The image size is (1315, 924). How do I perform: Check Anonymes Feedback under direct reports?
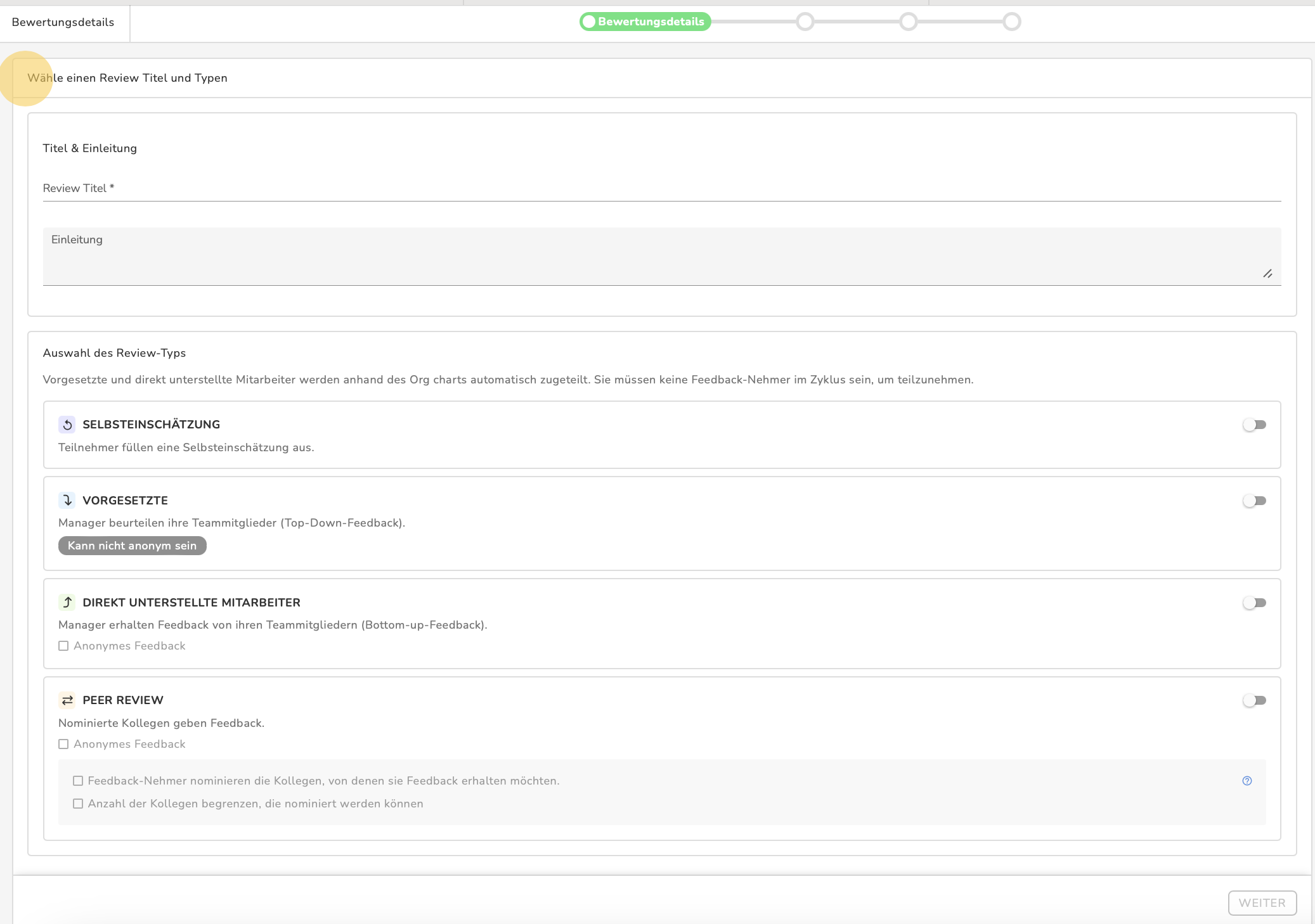[63, 646]
